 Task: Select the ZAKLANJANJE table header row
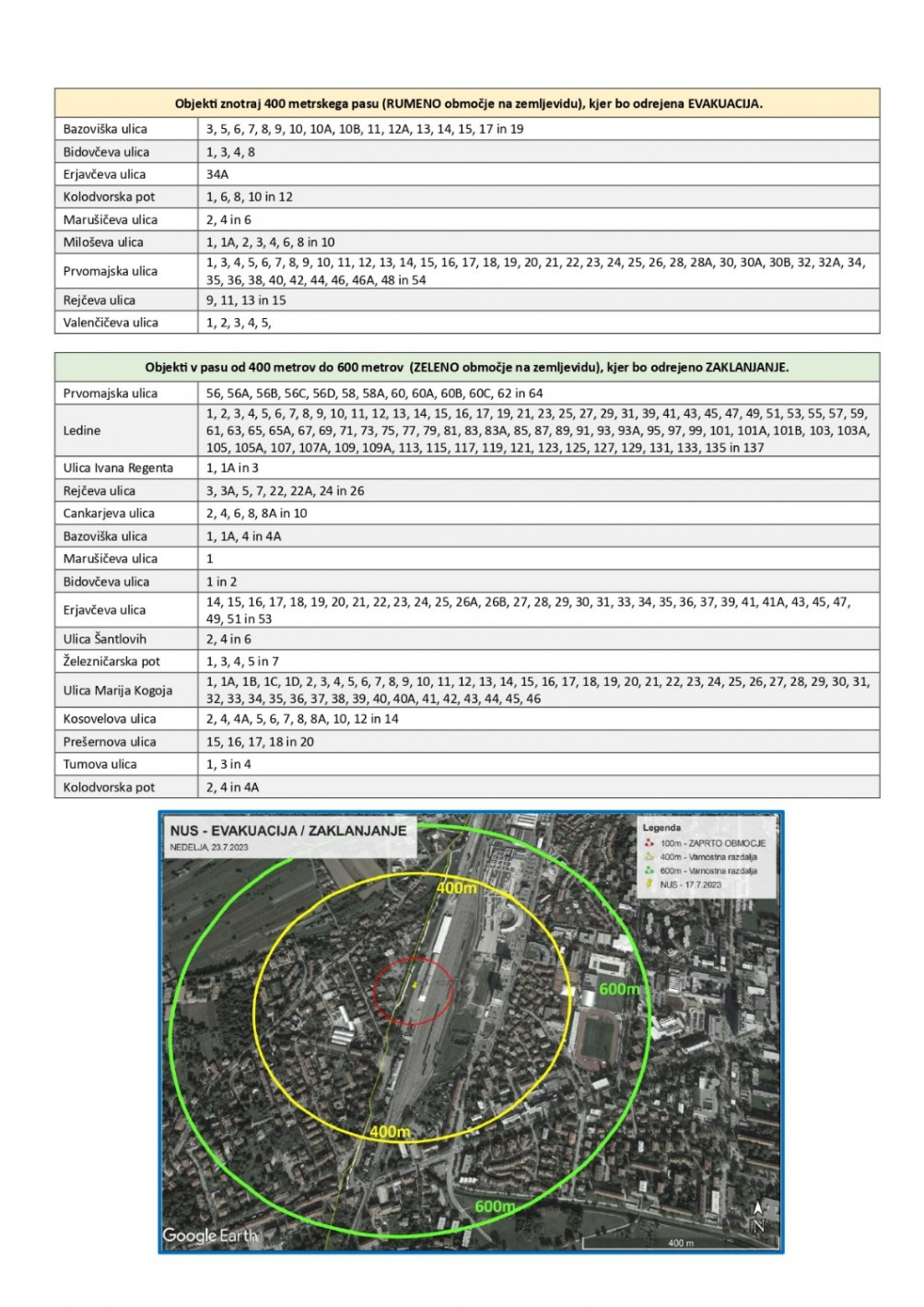(467, 367)
